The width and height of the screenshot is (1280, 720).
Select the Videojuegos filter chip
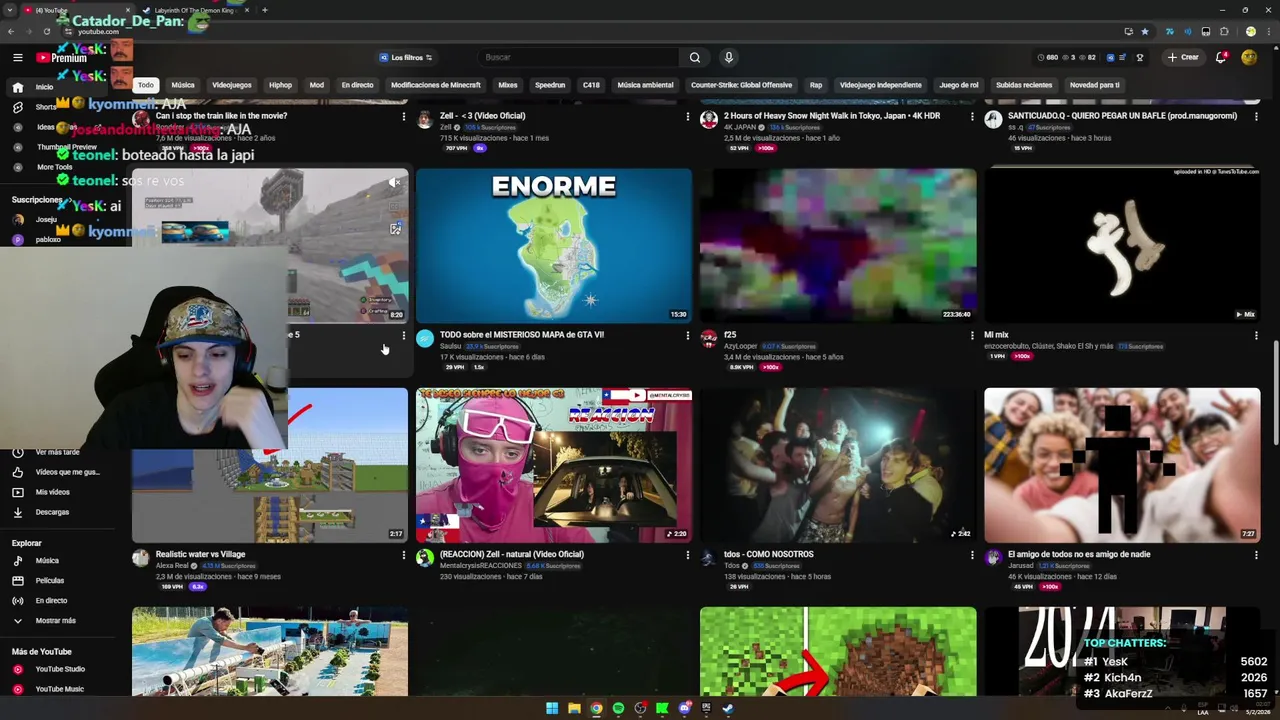[232, 85]
